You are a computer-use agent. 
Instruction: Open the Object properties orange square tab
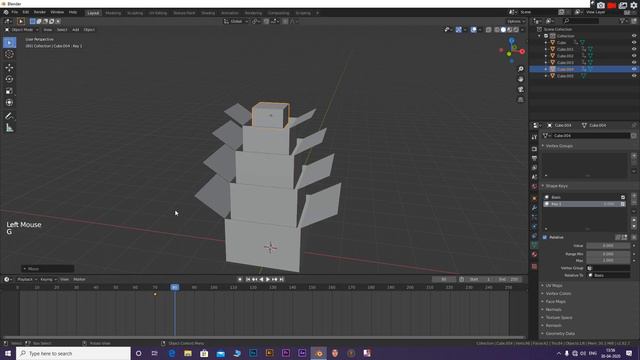[534, 199]
